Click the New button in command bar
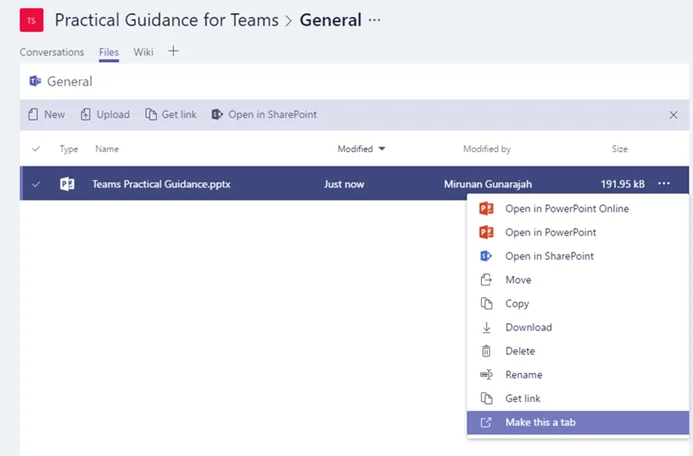Viewport: 693px width, 456px height. [x=46, y=114]
